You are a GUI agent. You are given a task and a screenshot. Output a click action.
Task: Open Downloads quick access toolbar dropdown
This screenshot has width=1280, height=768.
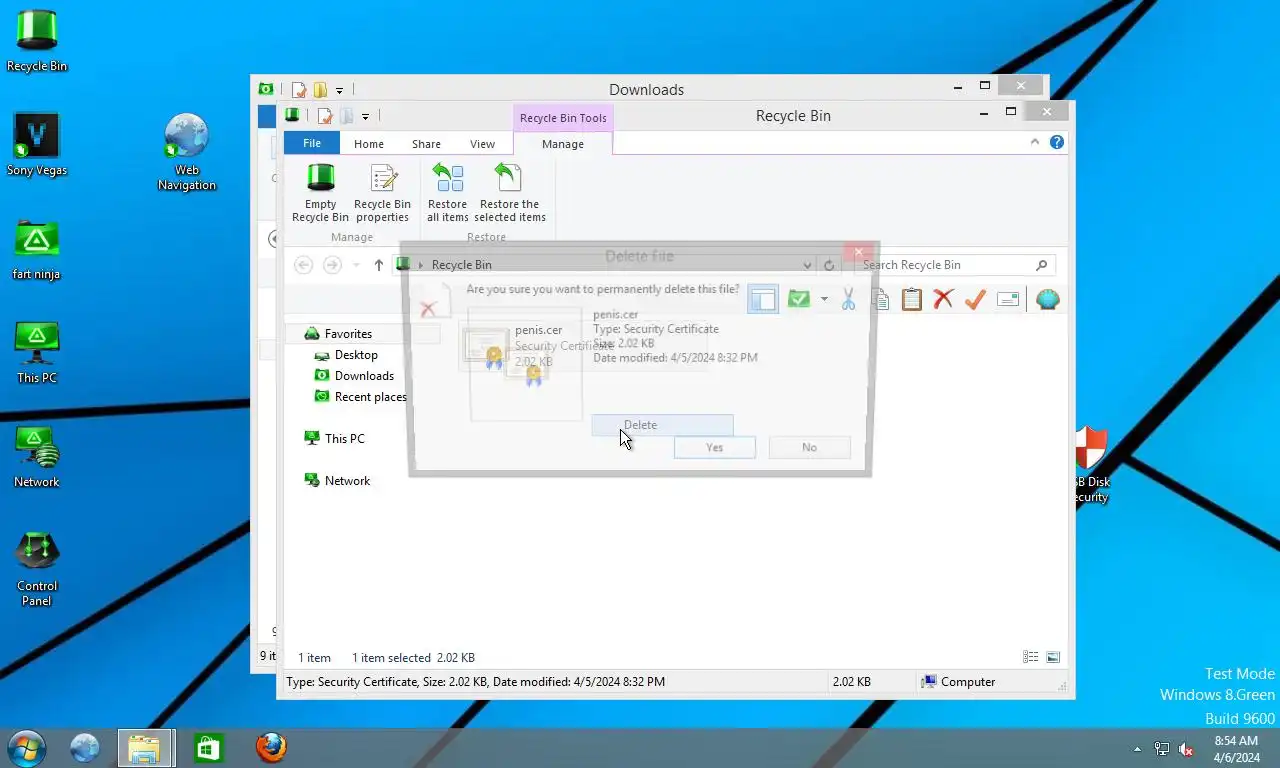click(x=339, y=90)
